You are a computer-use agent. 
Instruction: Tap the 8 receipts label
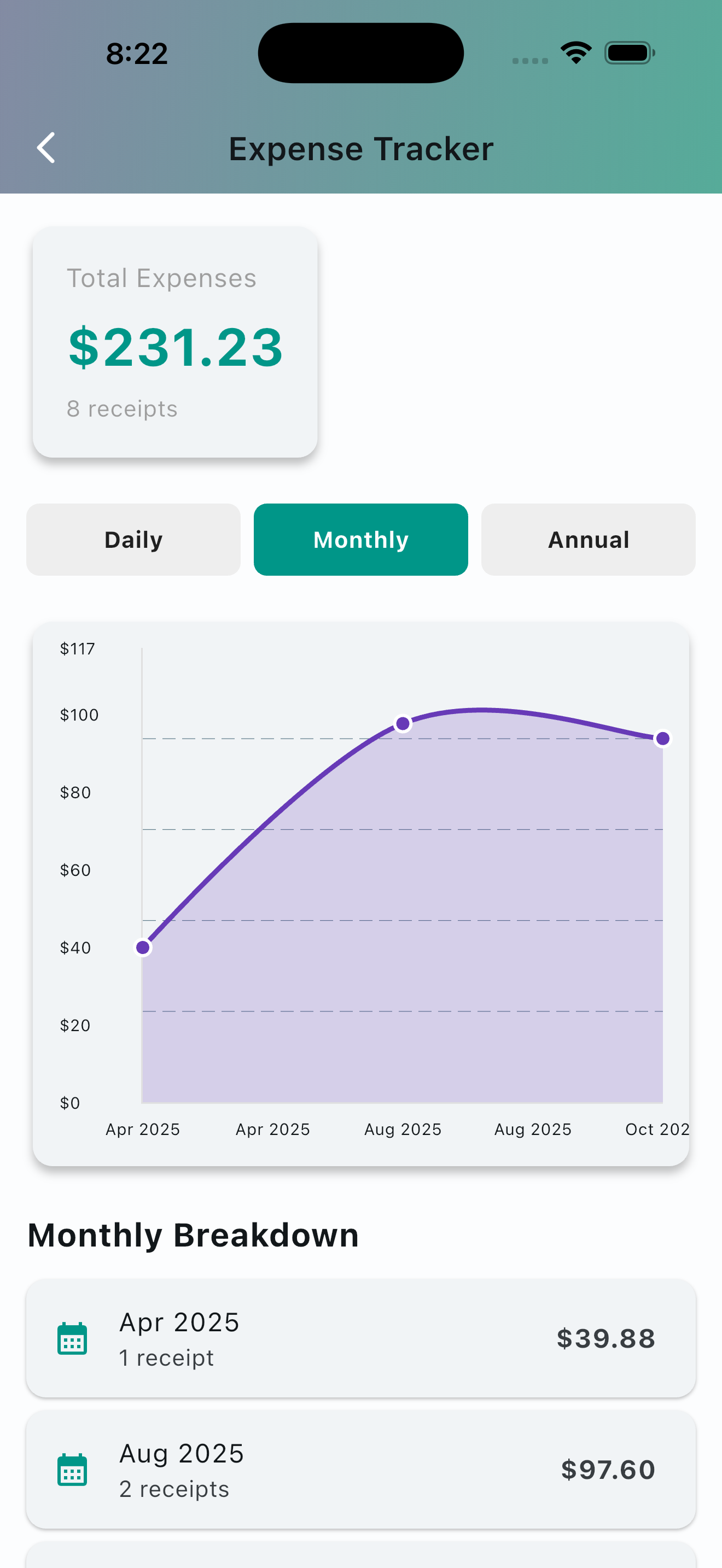(123, 408)
